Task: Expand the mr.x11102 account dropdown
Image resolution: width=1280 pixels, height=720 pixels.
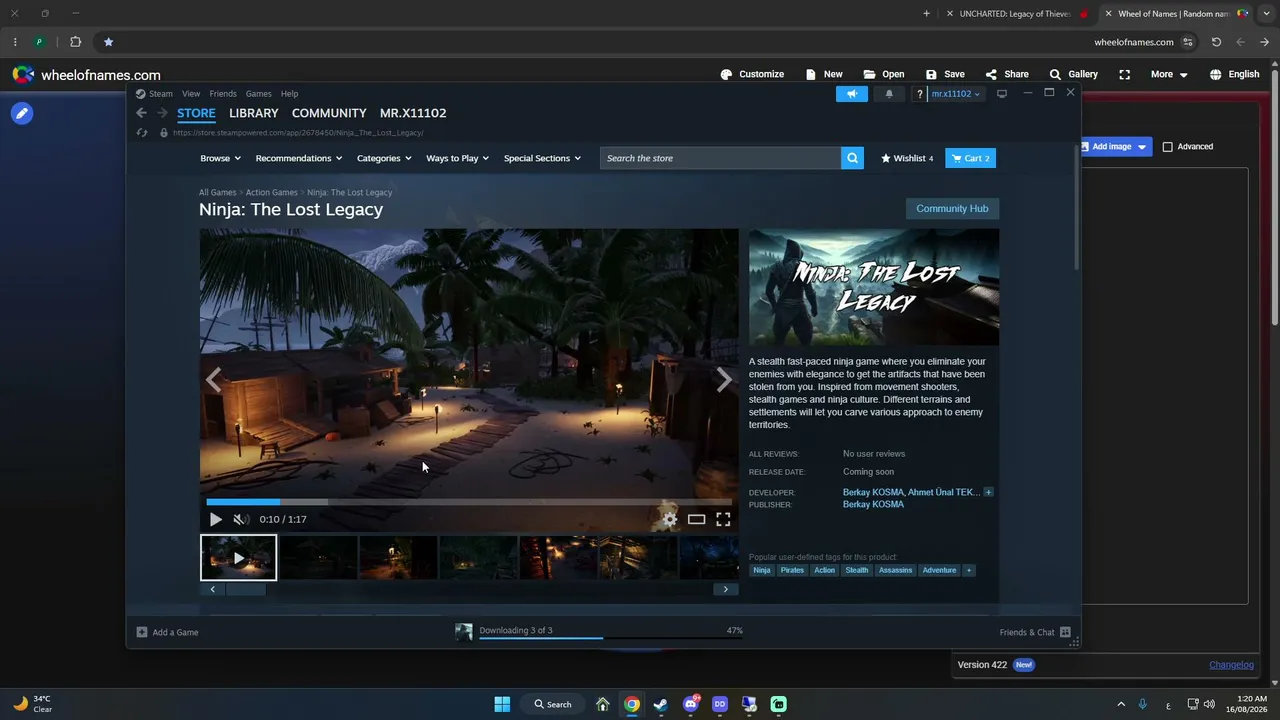Action: [956, 94]
